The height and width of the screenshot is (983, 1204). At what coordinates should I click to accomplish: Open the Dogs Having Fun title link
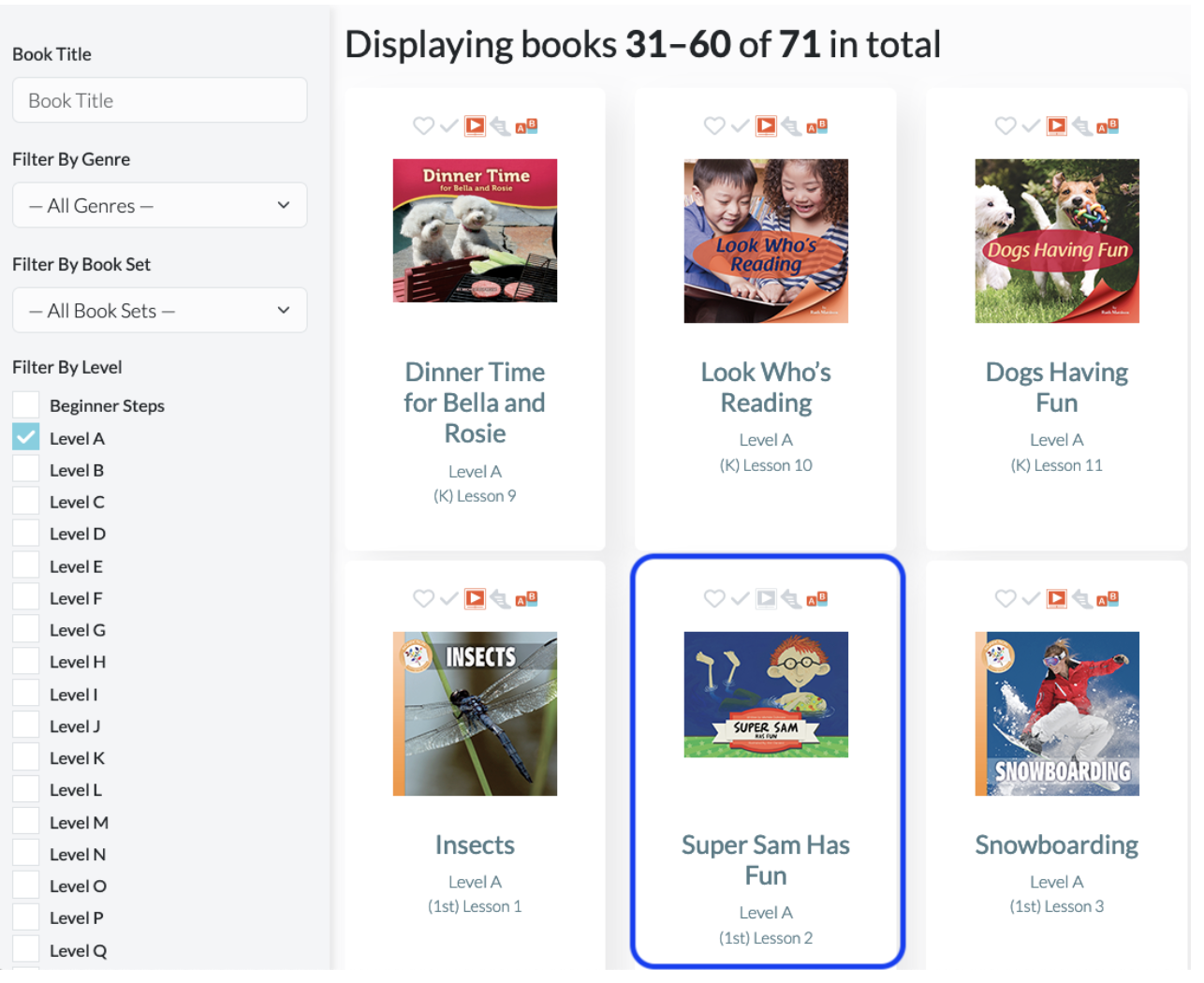[x=1057, y=387]
